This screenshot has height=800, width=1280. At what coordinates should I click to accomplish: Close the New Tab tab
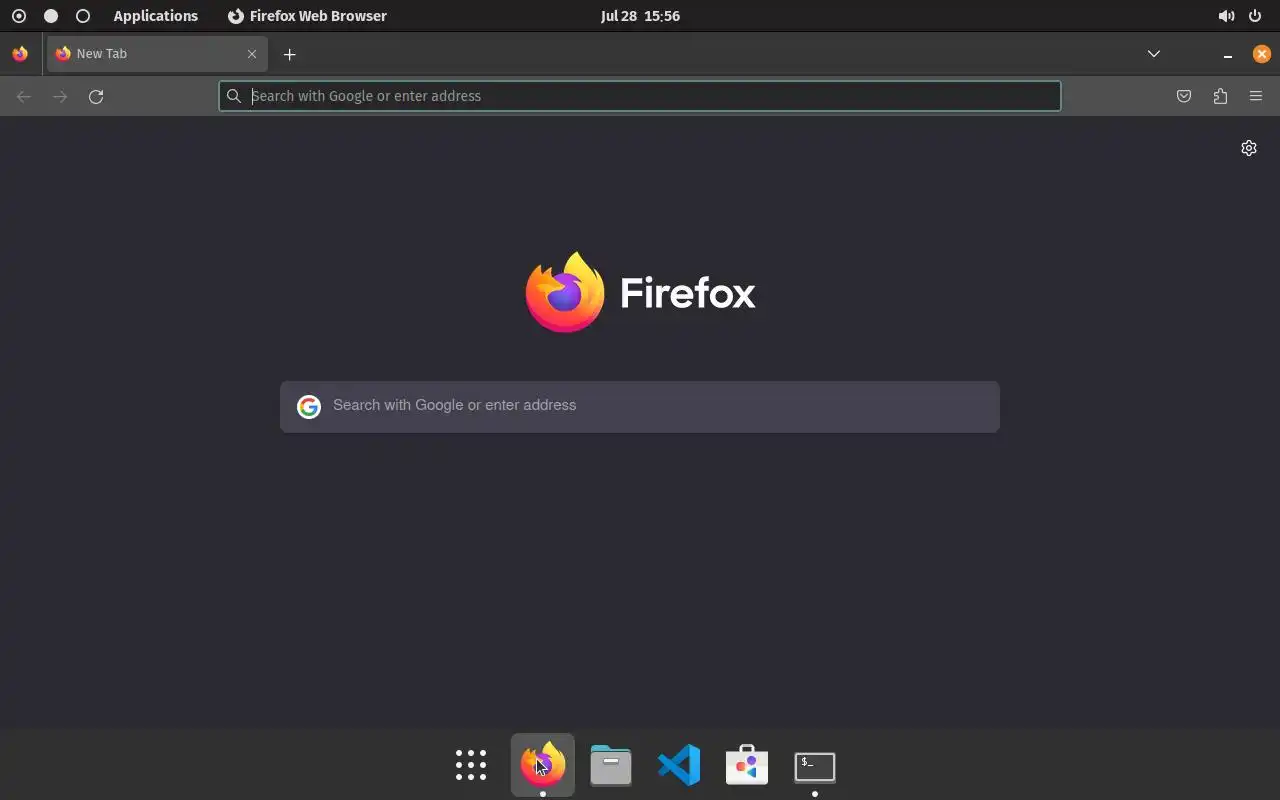tap(252, 54)
